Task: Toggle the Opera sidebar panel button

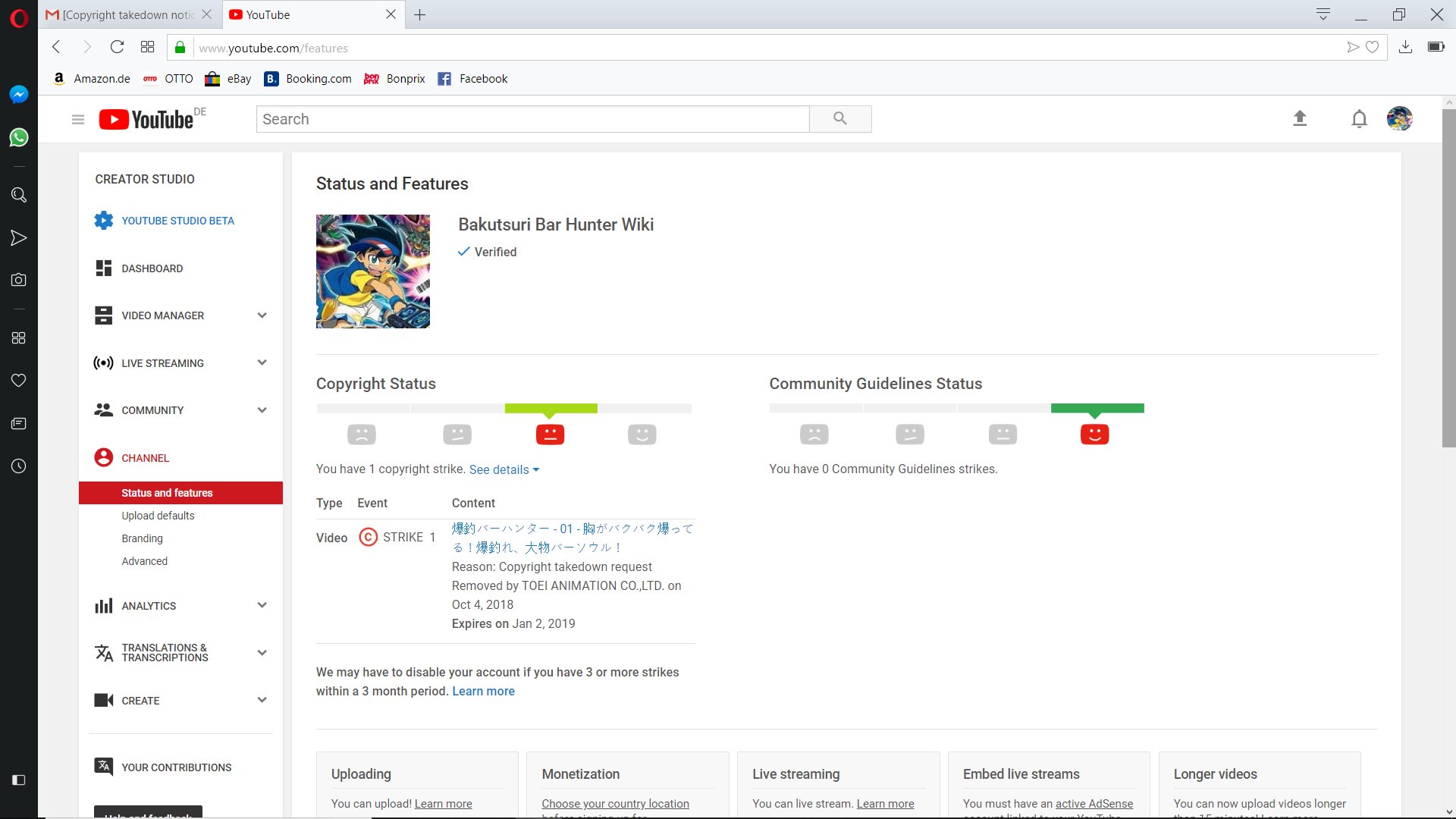Action: (x=19, y=780)
